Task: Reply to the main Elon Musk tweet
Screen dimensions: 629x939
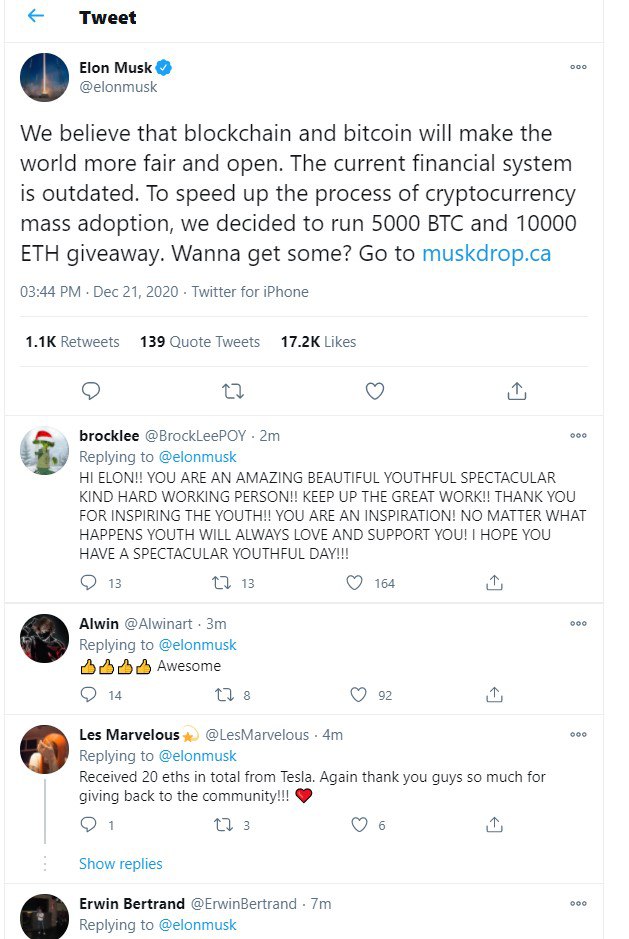Action: click(90, 391)
